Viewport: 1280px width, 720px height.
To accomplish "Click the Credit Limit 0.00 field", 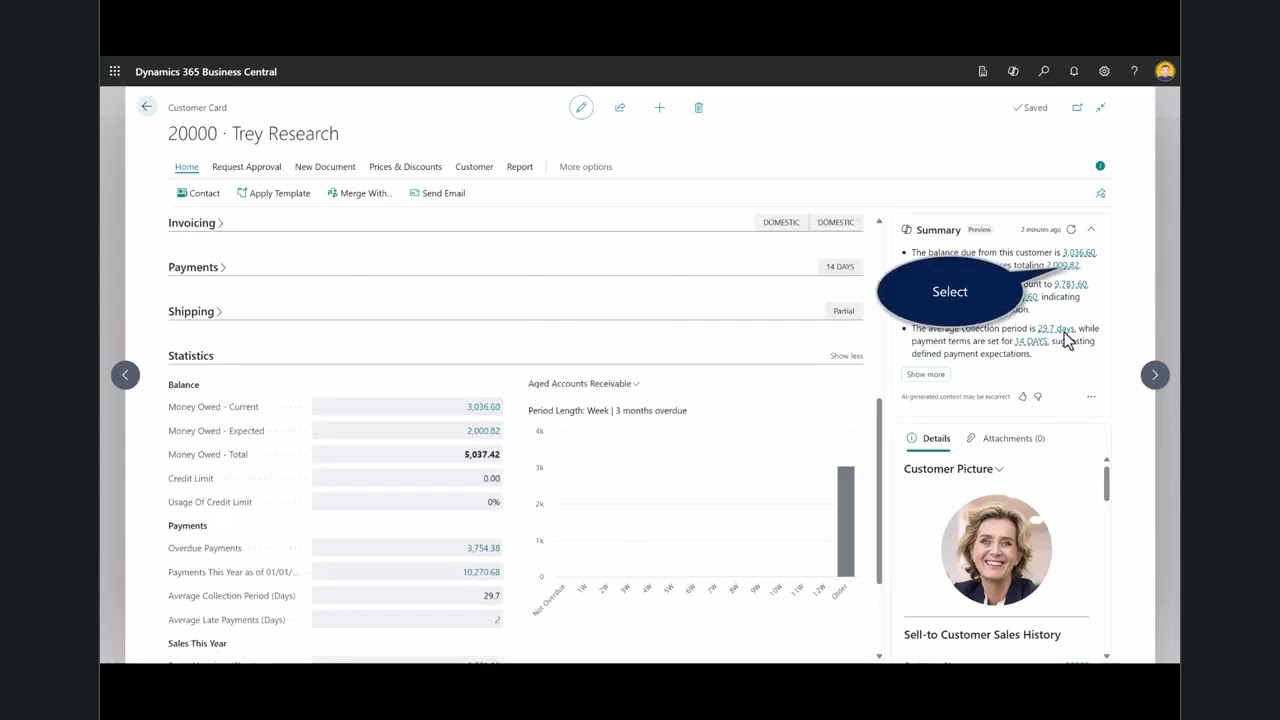I will click(407, 478).
